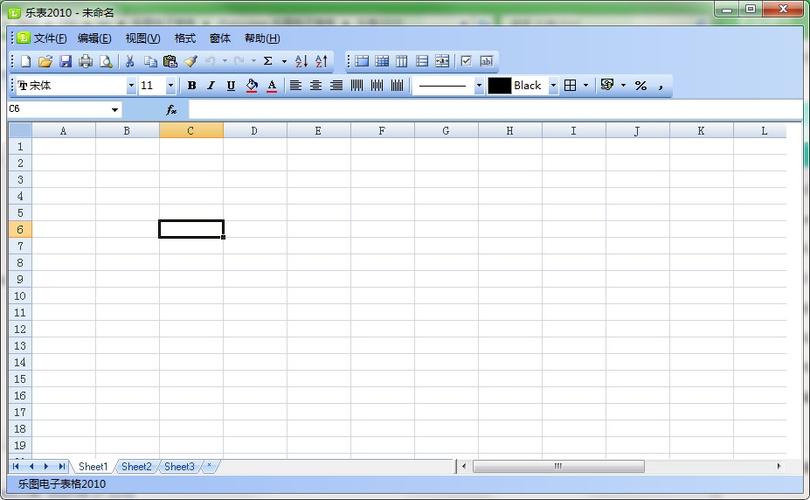Toggle bold formatting
This screenshot has height=500, width=810.
[192, 86]
